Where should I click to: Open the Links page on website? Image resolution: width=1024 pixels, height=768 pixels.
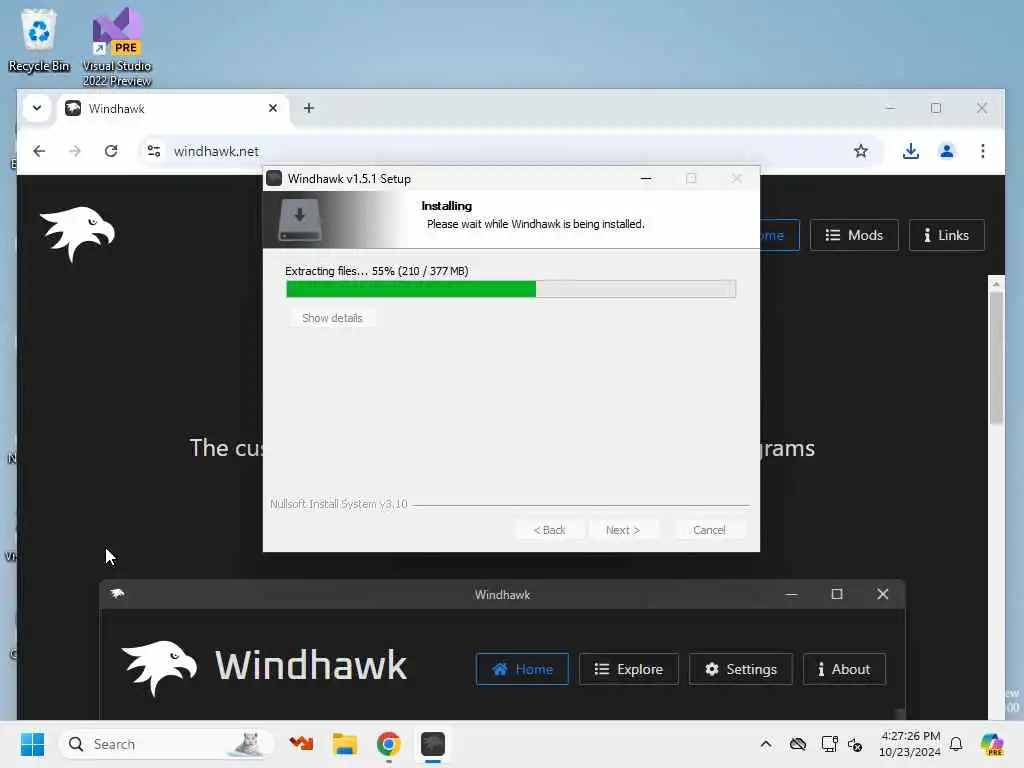click(x=946, y=235)
